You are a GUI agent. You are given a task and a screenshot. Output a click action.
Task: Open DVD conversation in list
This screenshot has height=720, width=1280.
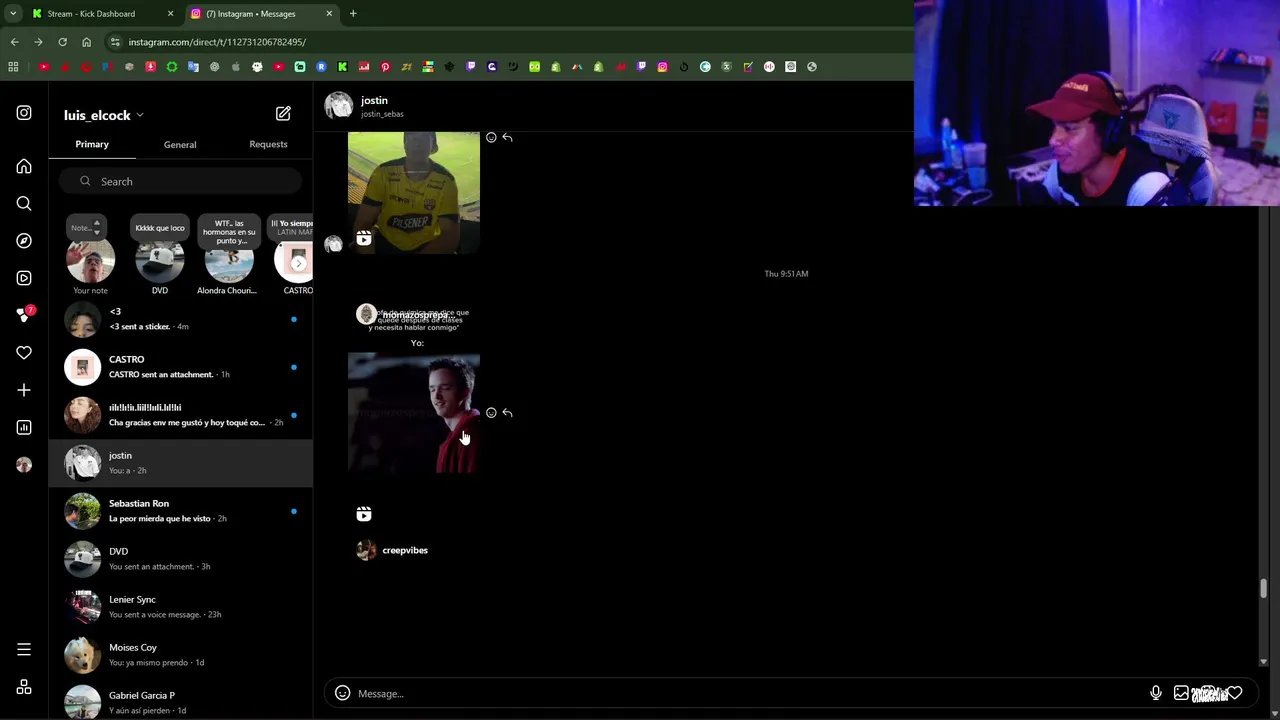tap(181, 559)
